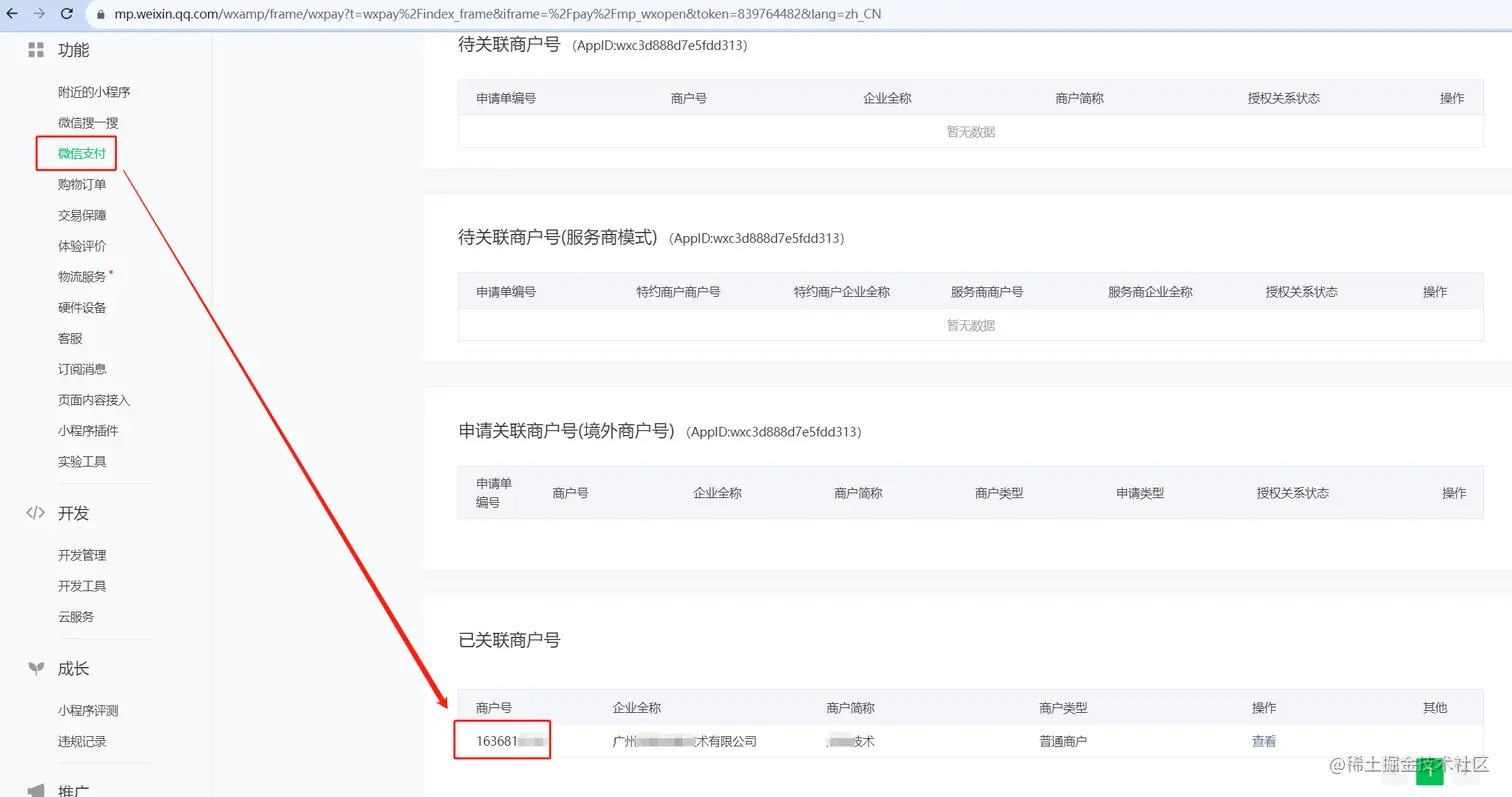This screenshot has width=1512, height=797.
Task: Open 附近的小程序 in the sidebar
Action: tap(94, 92)
